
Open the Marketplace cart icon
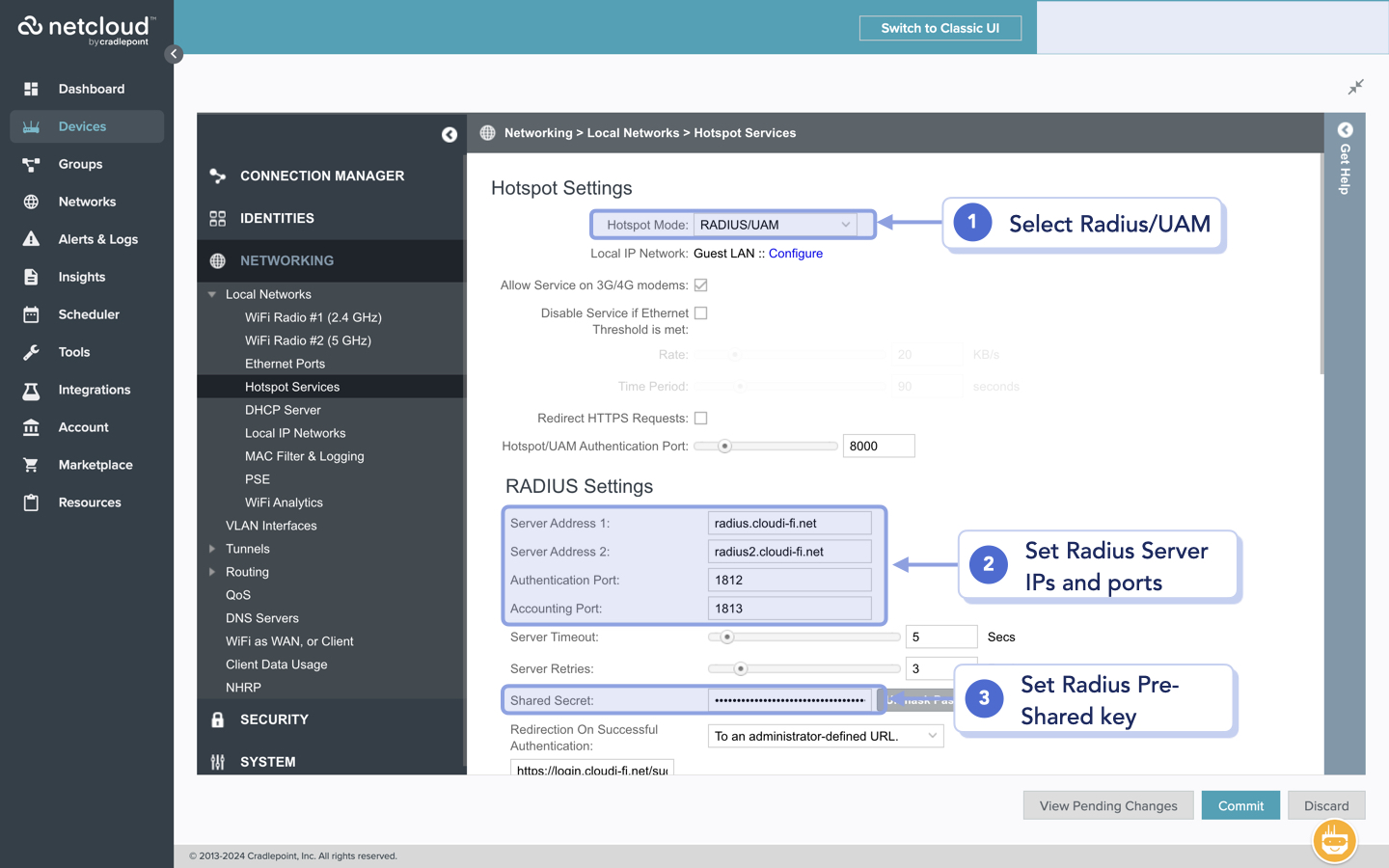pyautogui.click(x=31, y=465)
